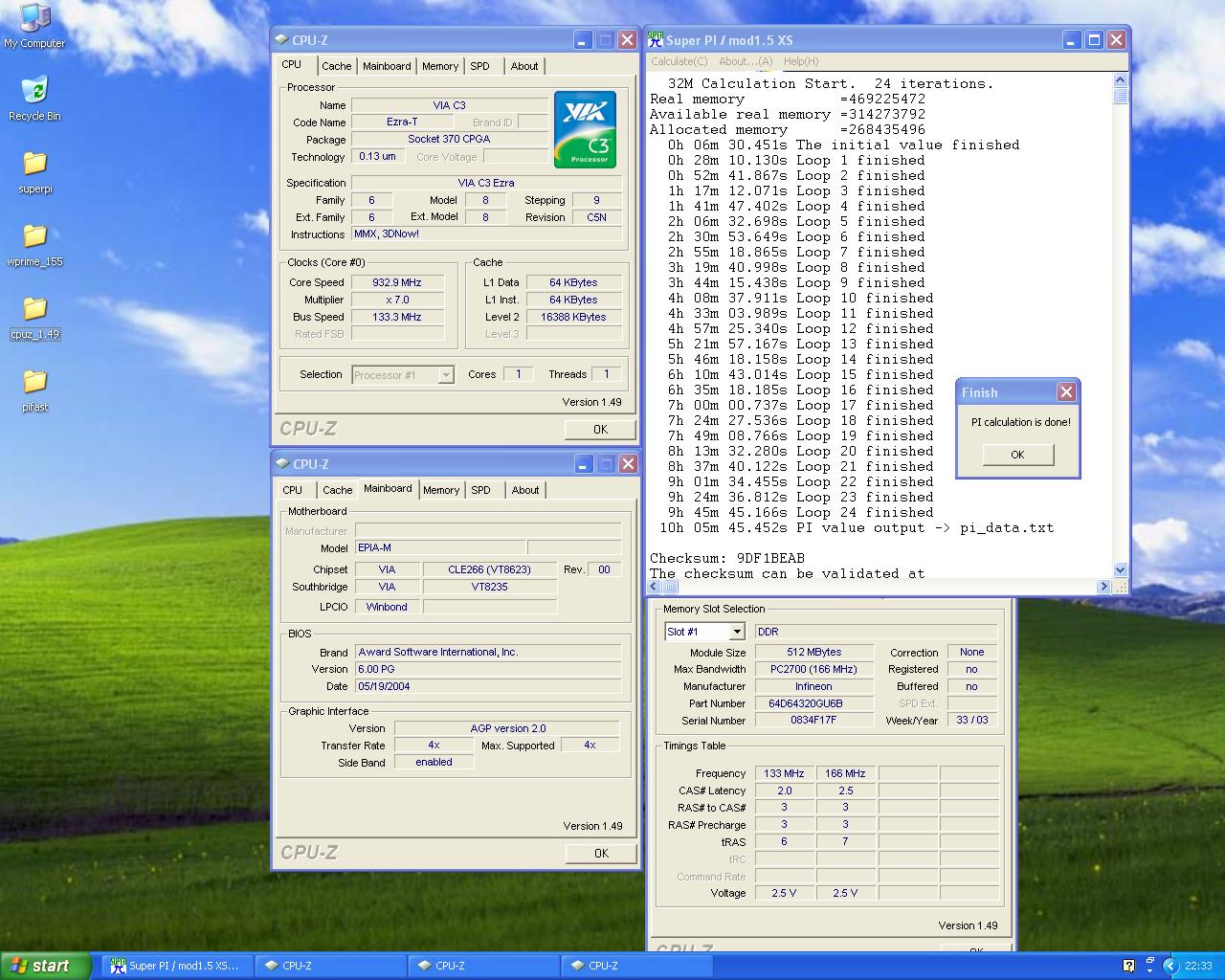Click the Super PI title bar icon
Viewport: 1225px width, 980px height.
point(656,39)
